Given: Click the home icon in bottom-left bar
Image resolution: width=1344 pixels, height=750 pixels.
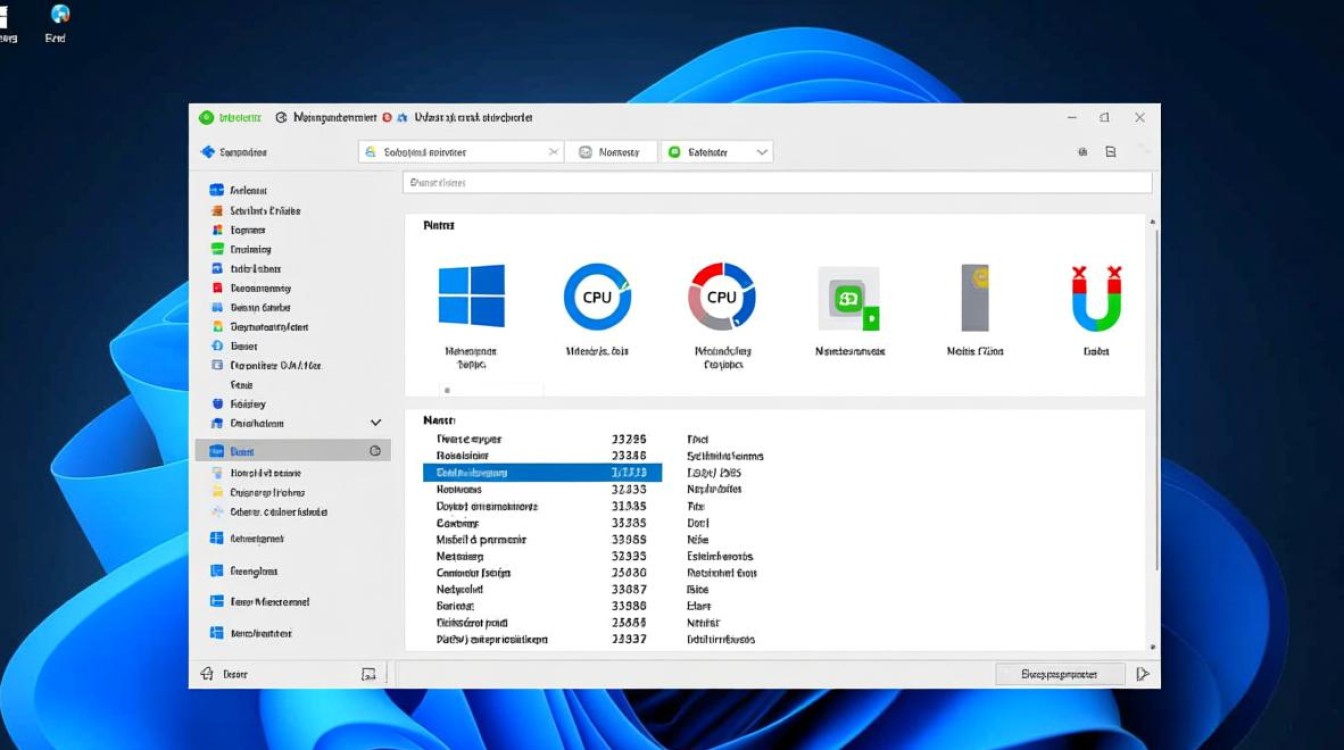Looking at the screenshot, I should pyautogui.click(x=208, y=674).
